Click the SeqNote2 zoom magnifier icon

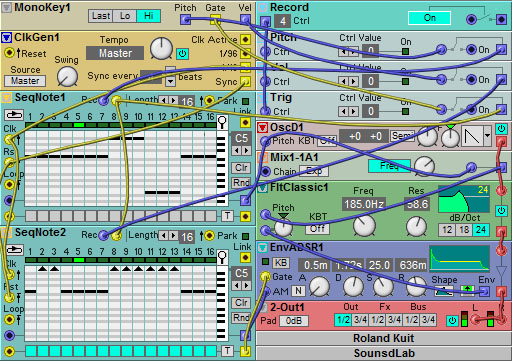click(222, 257)
